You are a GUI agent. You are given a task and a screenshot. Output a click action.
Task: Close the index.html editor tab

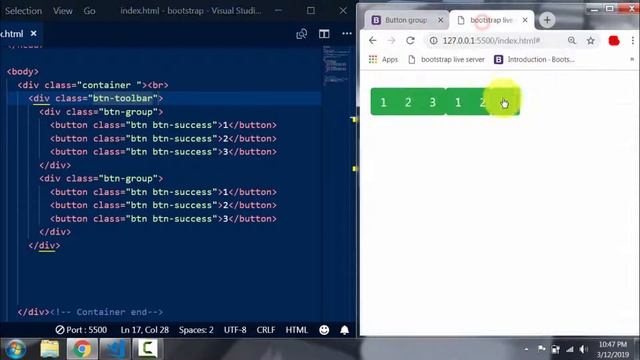click(33, 33)
